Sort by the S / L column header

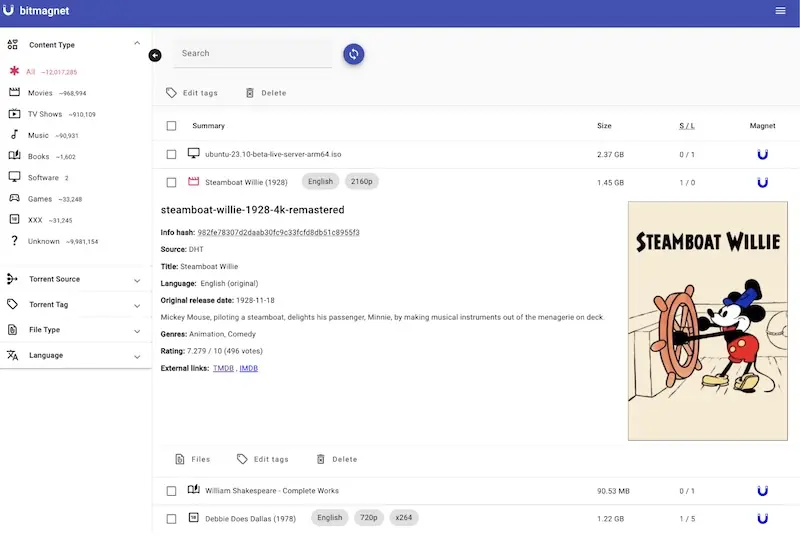[687, 126]
